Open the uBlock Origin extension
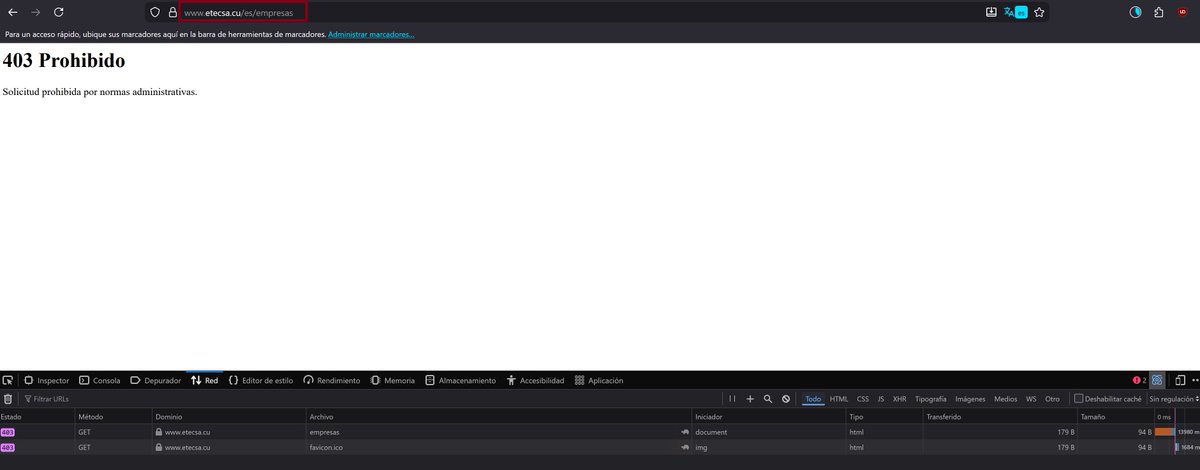Screen dimensions: 1200x470 point(1183,12)
